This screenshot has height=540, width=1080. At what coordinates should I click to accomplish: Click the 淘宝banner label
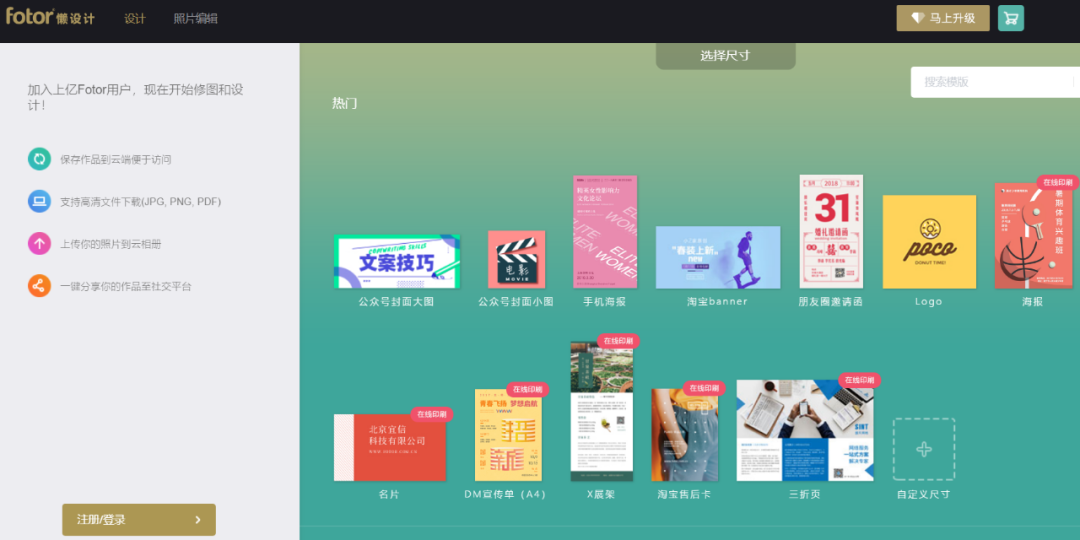[717, 302]
